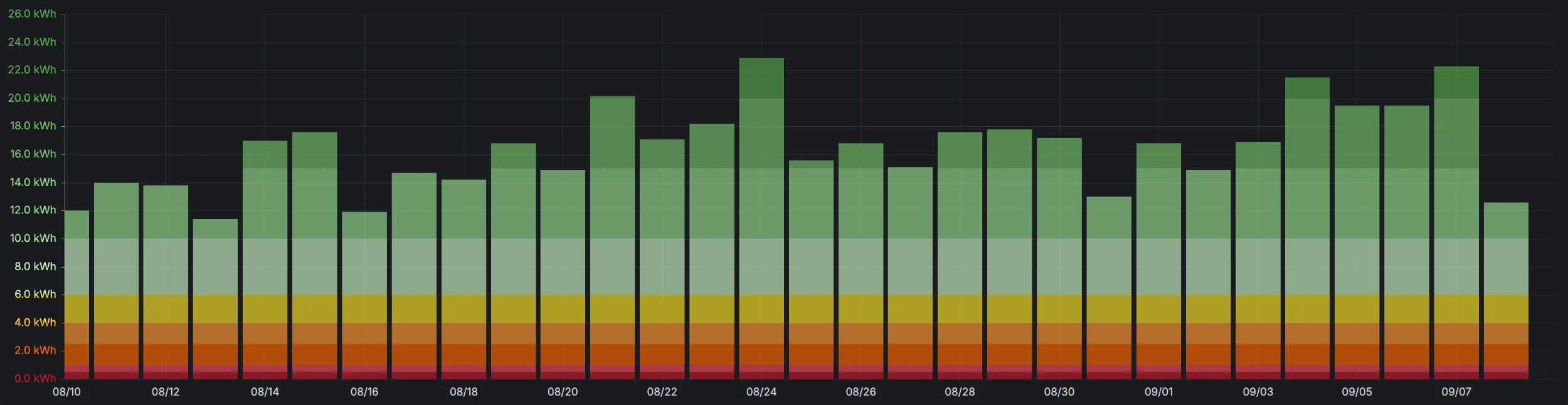
Task: Click the bar for 08/11
Action: click(x=116, y=281)
